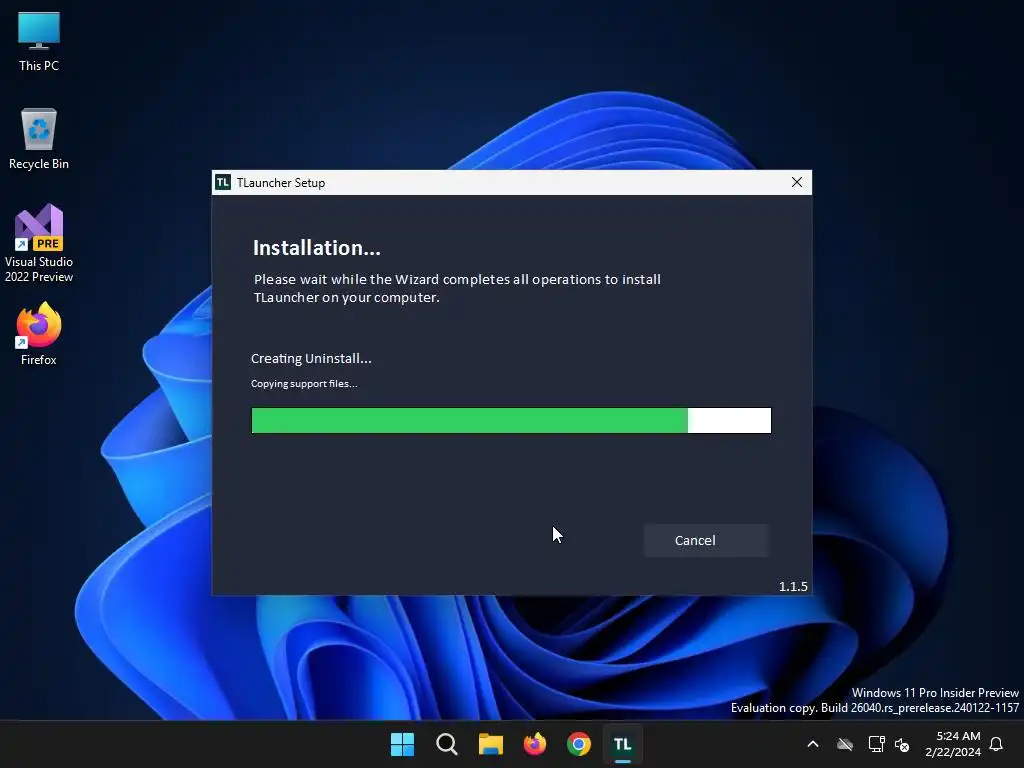Select the Recycle Bin desktop icon
1024x768 pixels.
[39, 139]
